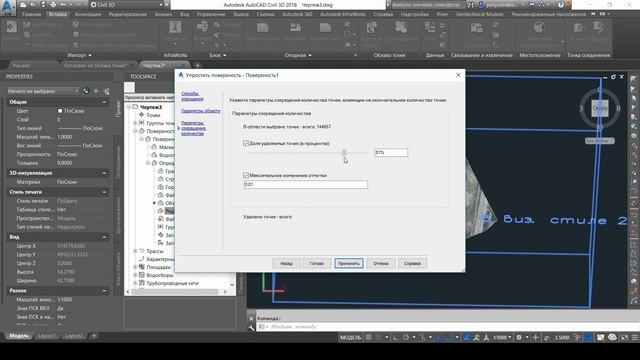Screen dimensions: 640x360
Task: Click the command line customize wrench icon
Action: [x=251, y=327]
